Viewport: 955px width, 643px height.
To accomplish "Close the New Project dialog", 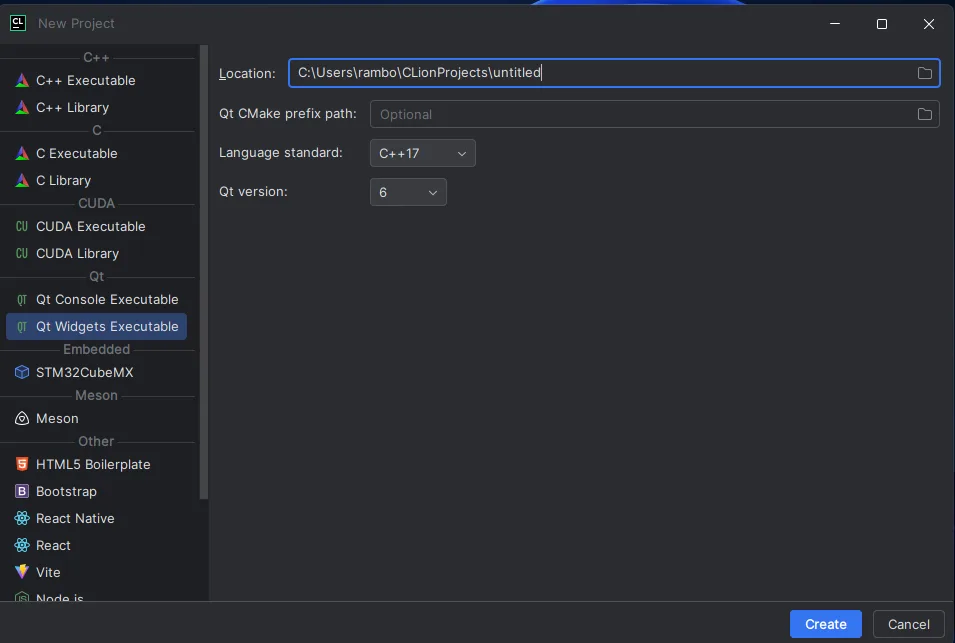I will tap(928, 24).
